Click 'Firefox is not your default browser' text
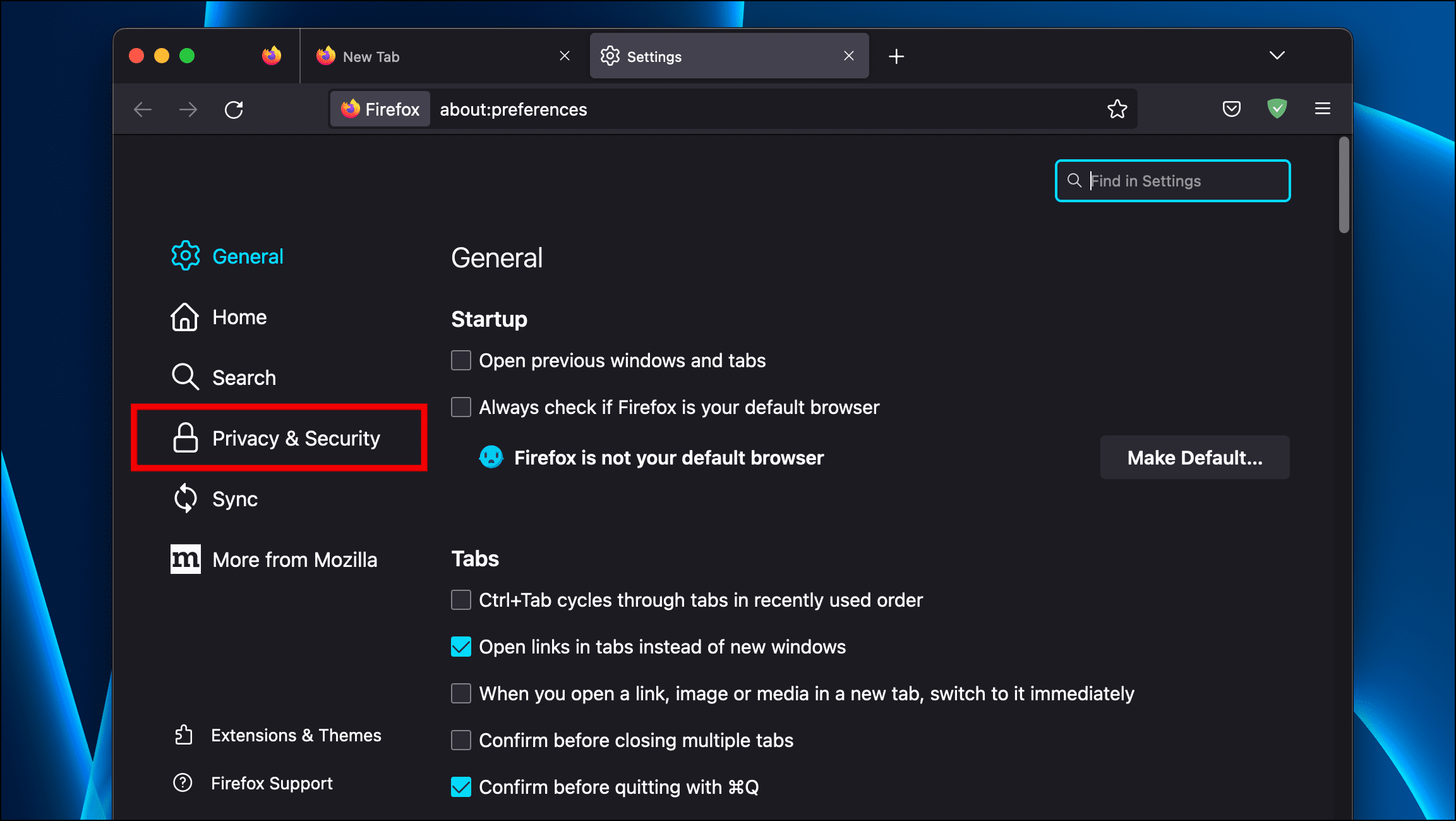This screenshot has height=821, width=1456. point(669,458)
